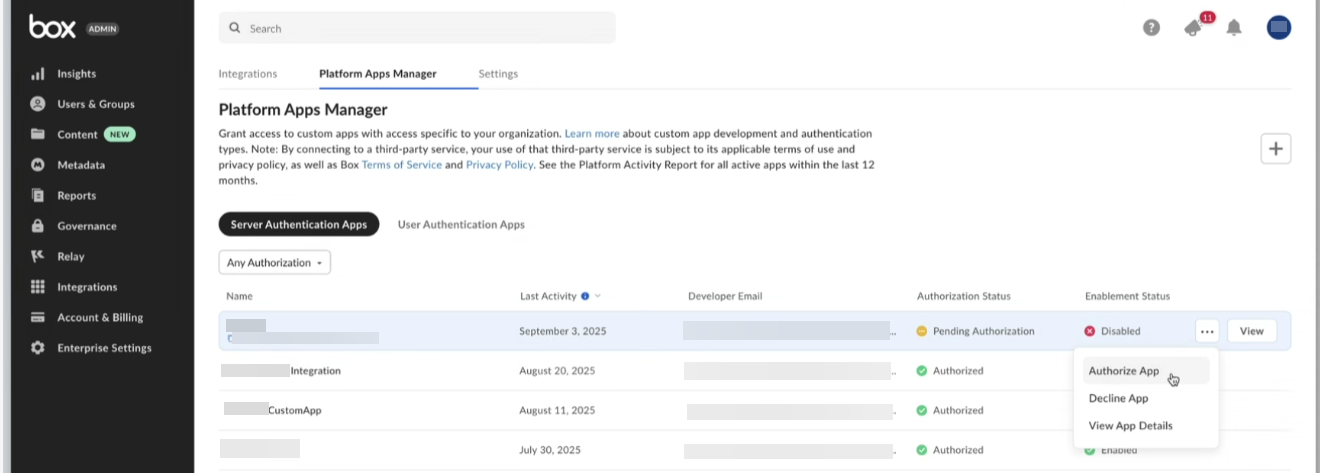This screenshot has width=1320, height=473.
Task: Click Authorized status in August 20 row
Action: tap(958, 371)
